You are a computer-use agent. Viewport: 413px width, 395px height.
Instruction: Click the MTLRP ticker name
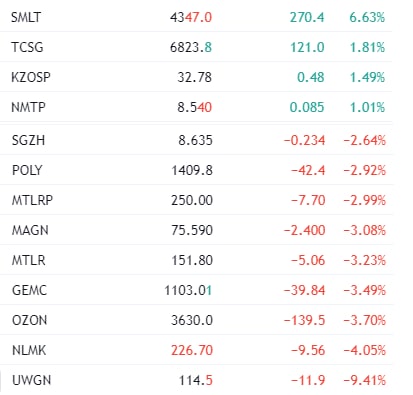coord(32,200)
